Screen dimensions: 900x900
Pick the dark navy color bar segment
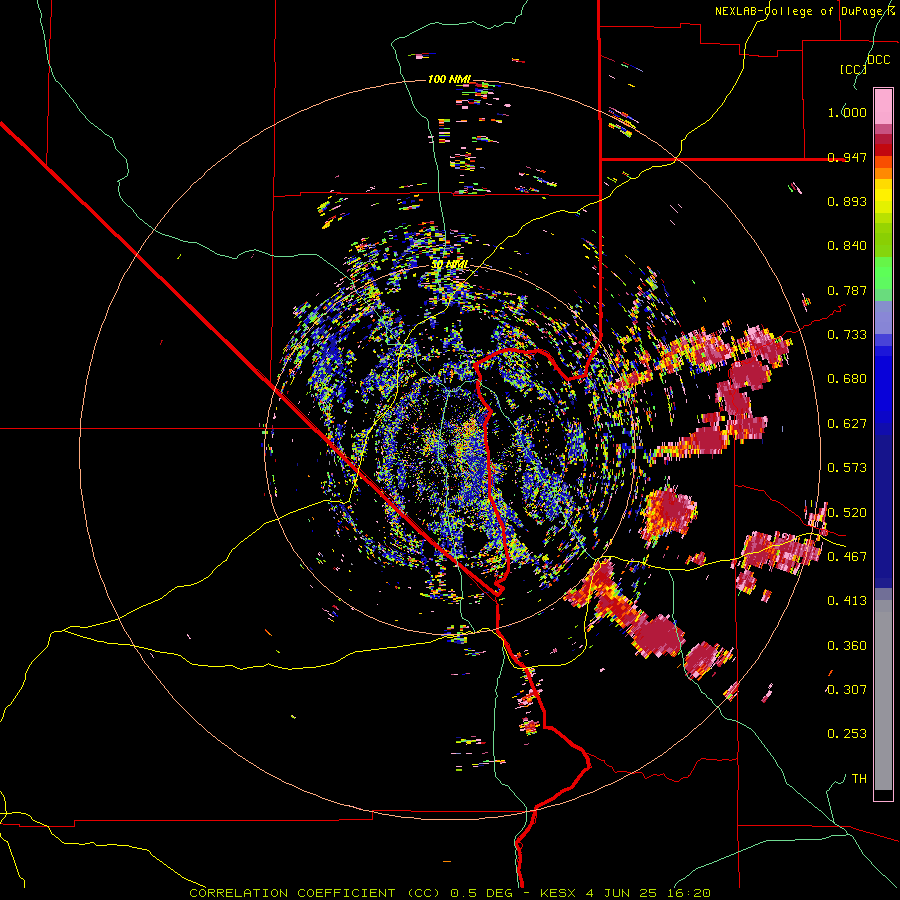tap(883, 511)
